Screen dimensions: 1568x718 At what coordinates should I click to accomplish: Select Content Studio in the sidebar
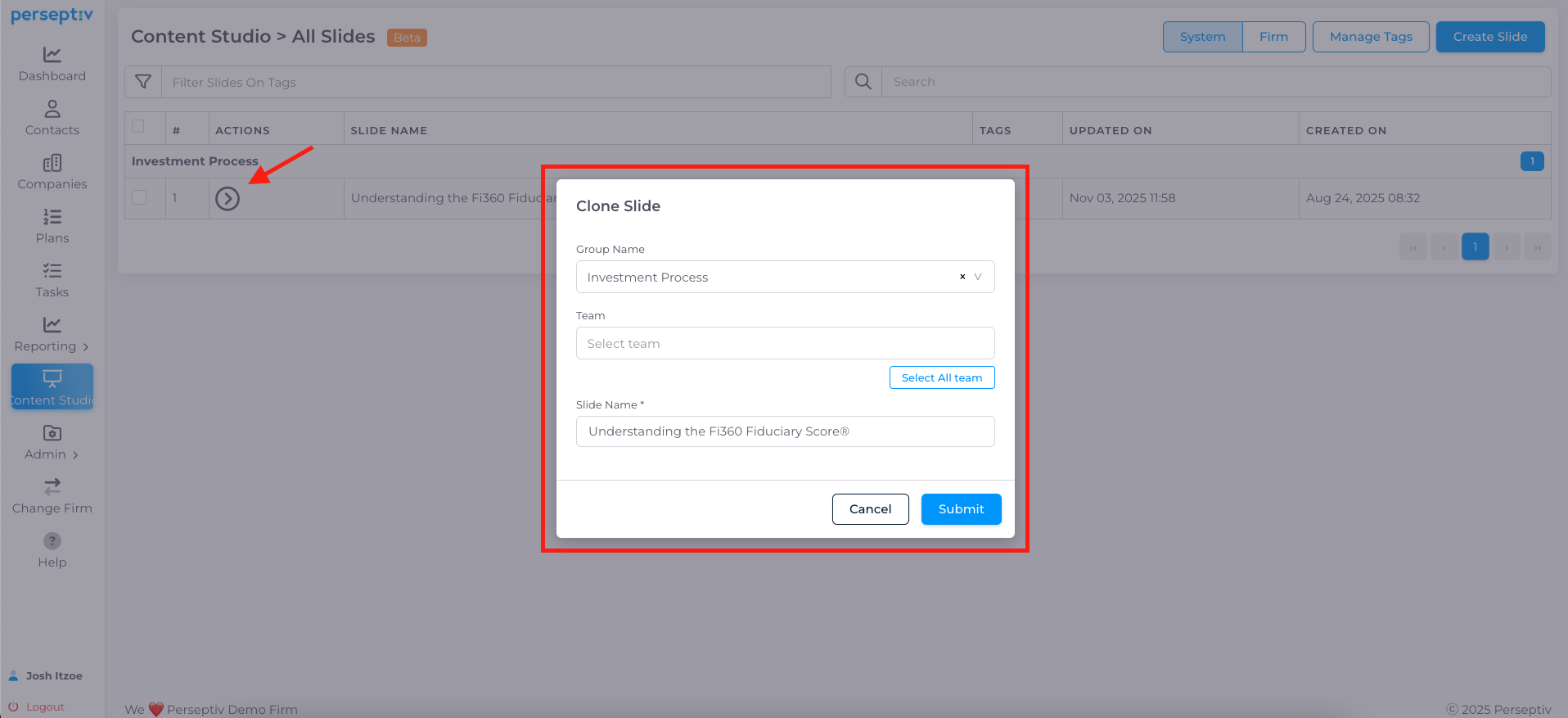click(52, 387)
